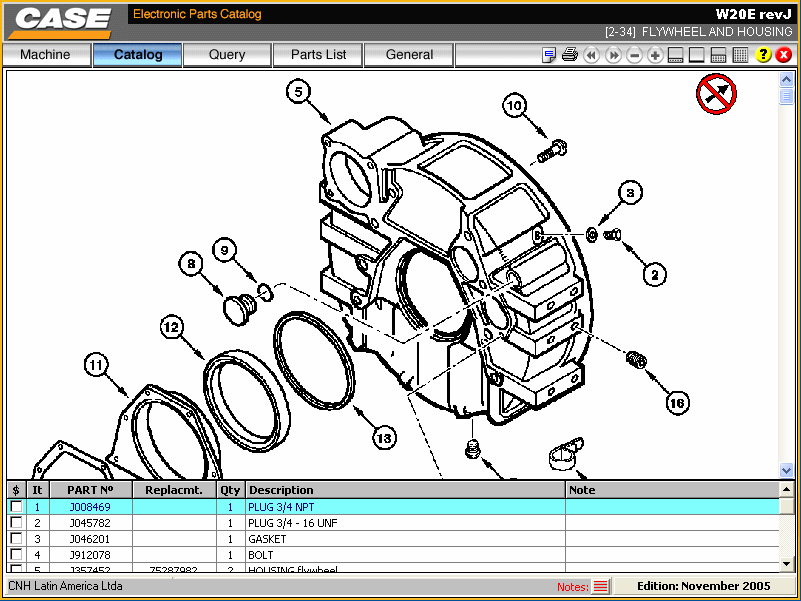Click the diagram scrollbar thumb
801x601 pixels.
coord(786,96)
